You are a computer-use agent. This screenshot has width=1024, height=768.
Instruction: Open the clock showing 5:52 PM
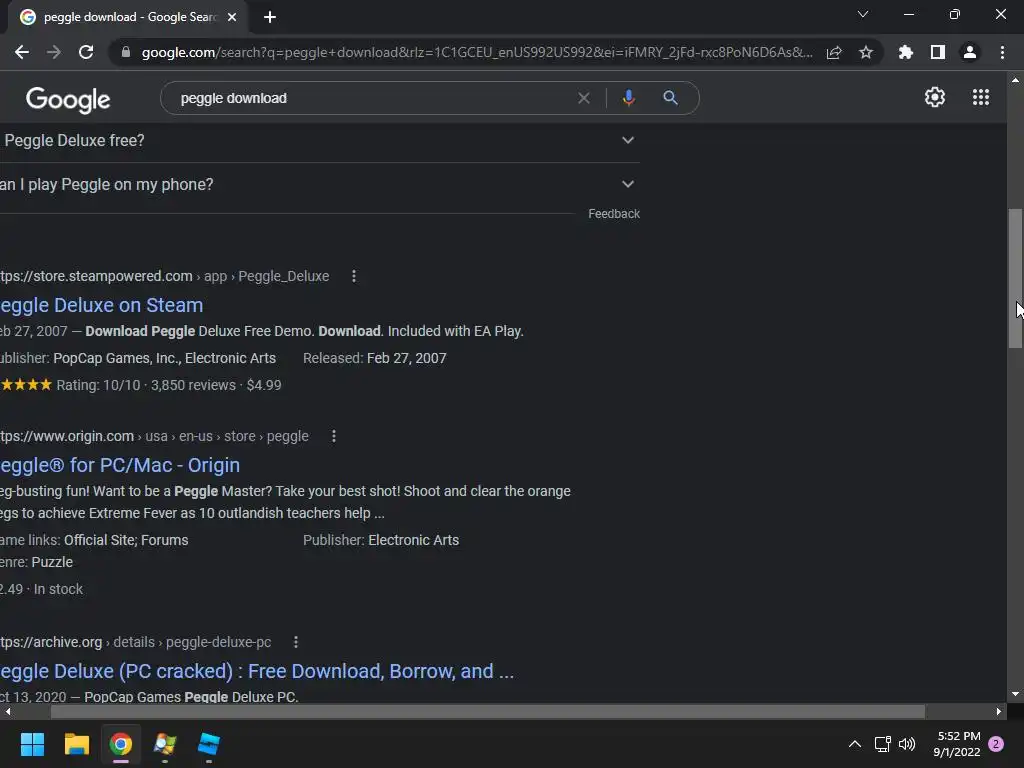click(957, 744)
